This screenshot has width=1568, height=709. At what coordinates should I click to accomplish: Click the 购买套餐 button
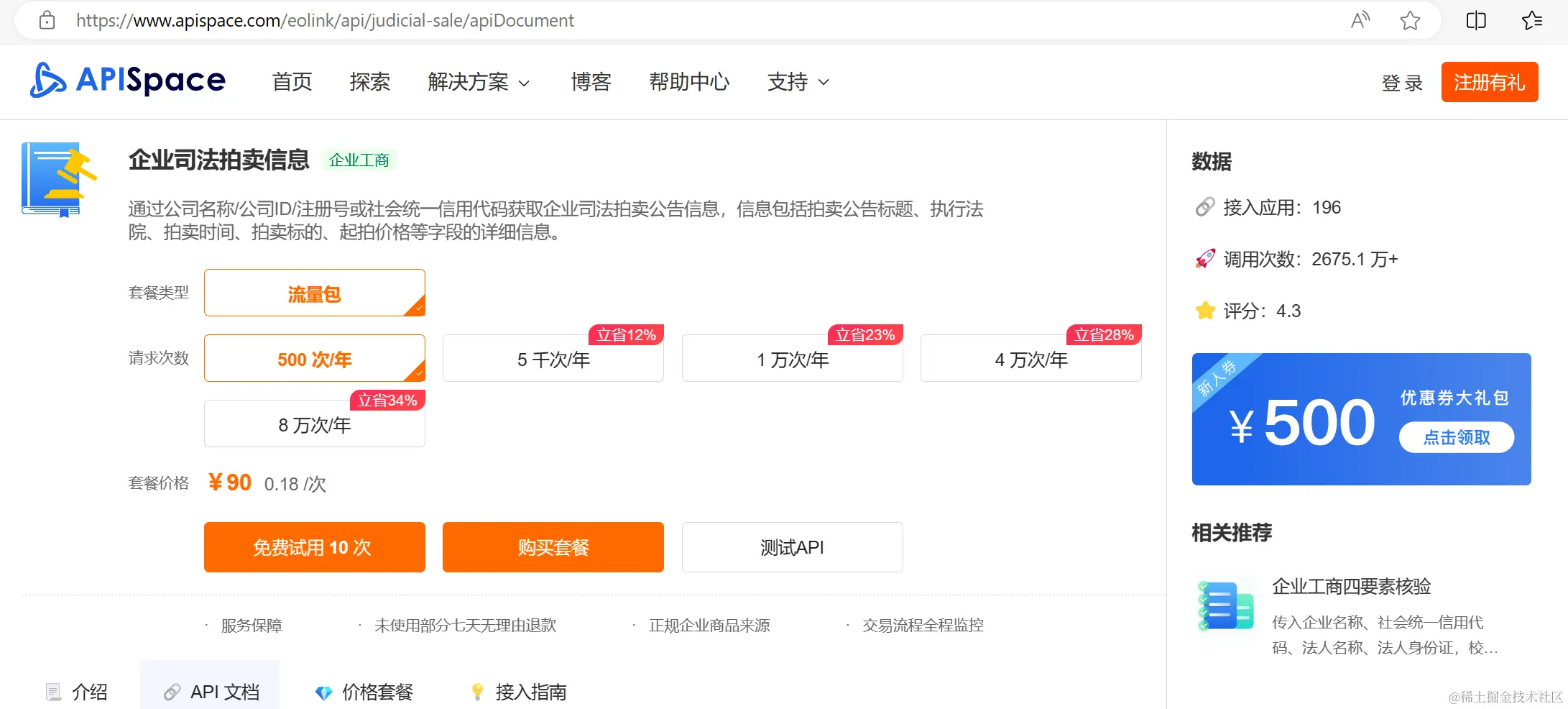point(553,547)
